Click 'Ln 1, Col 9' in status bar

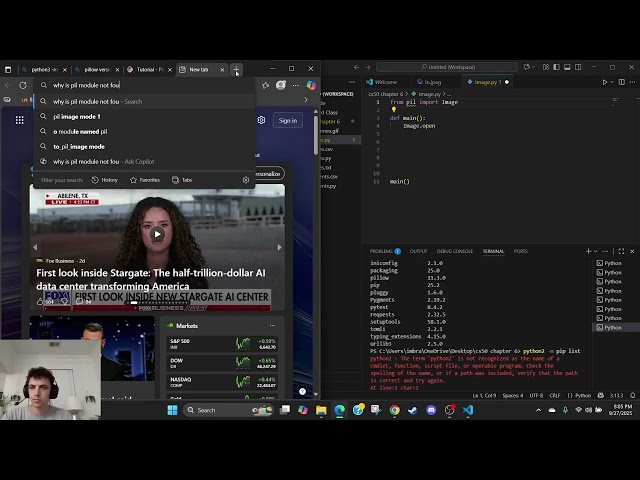[x=484, y=396]
